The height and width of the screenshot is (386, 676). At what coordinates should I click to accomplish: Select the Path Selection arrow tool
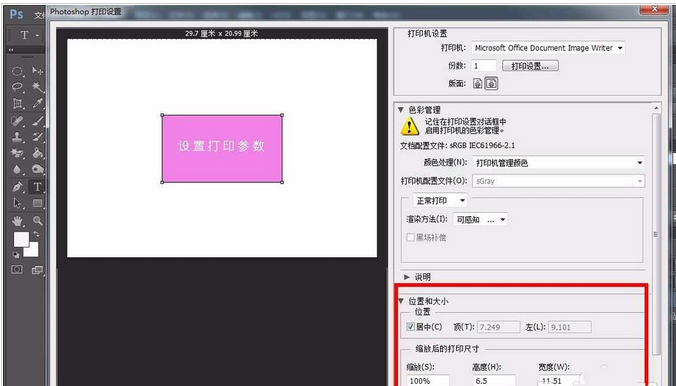tap(17, 203)
